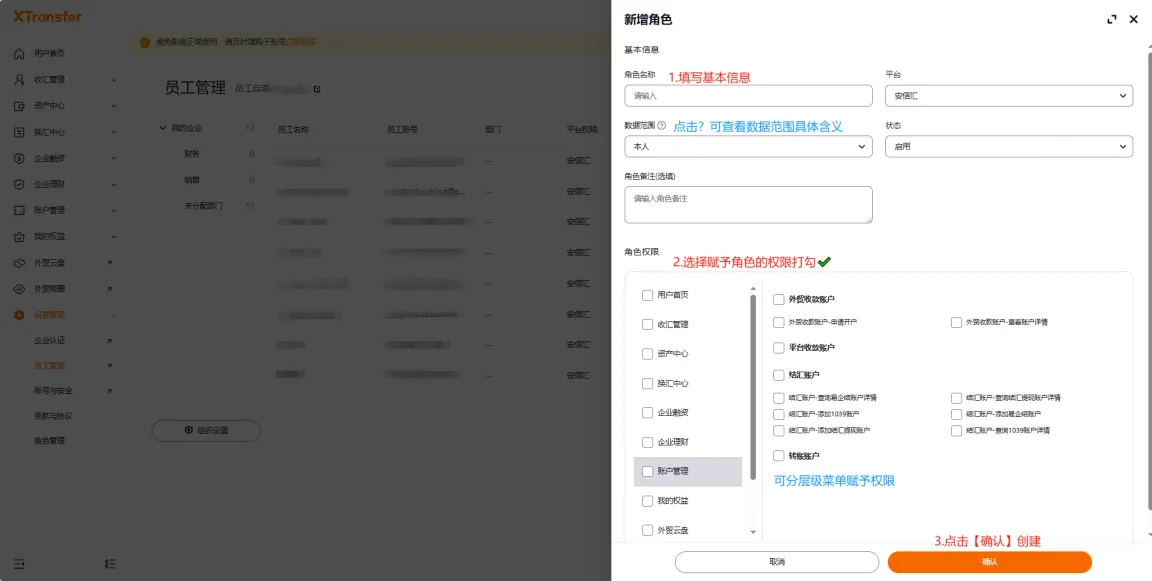The image size is (1152, 581).
Task: Open 角色管理 in the sidebar submenu
Action: [x=49, y=441]
